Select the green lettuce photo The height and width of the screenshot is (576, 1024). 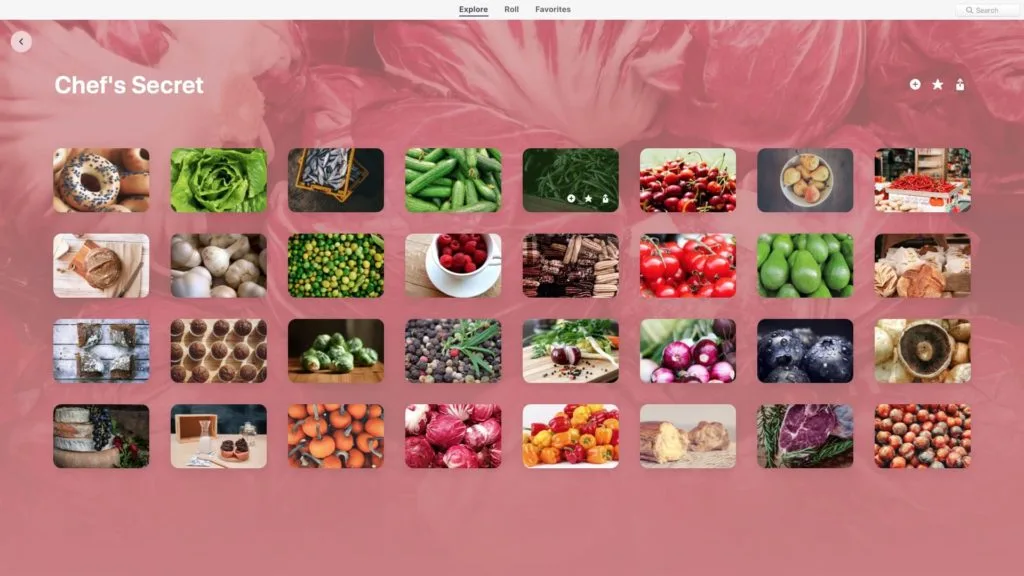[219, 180]
